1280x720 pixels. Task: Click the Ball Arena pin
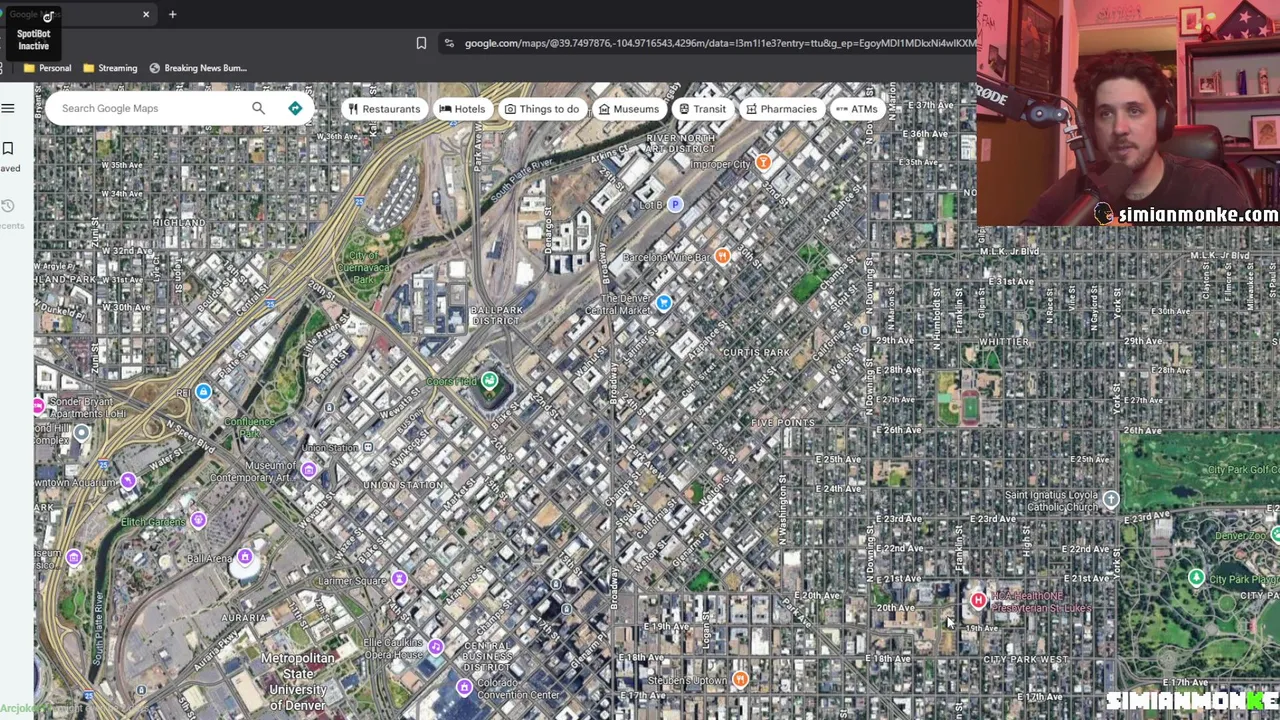point(244,558)
